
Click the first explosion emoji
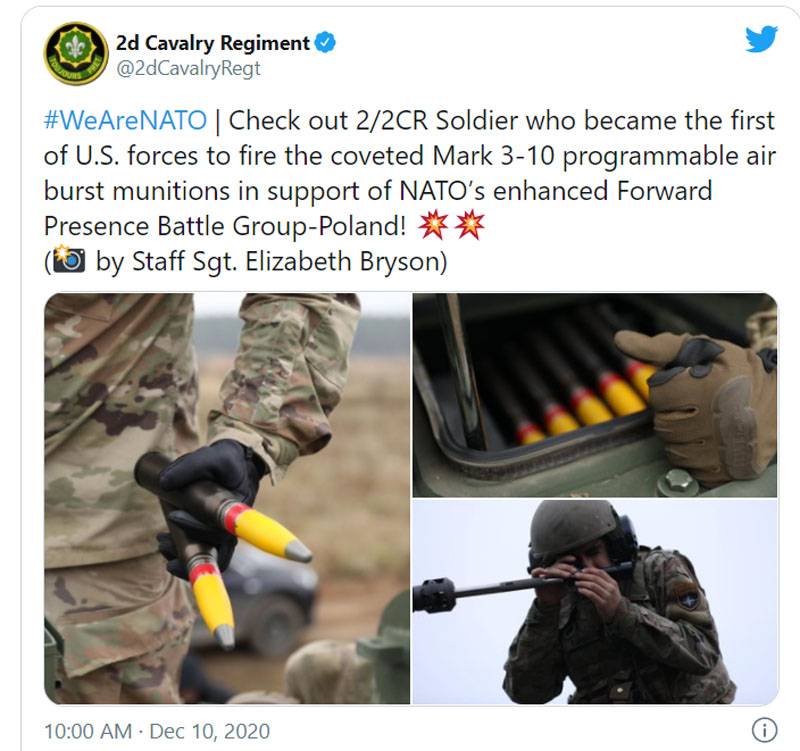click(x=433, y=225)
